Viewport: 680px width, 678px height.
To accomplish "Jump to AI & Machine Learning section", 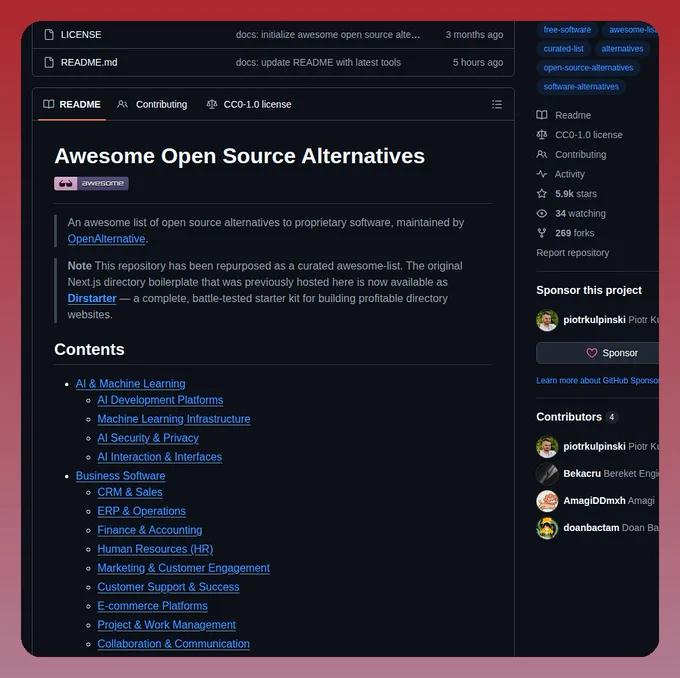I will click(x=131, y=383).
